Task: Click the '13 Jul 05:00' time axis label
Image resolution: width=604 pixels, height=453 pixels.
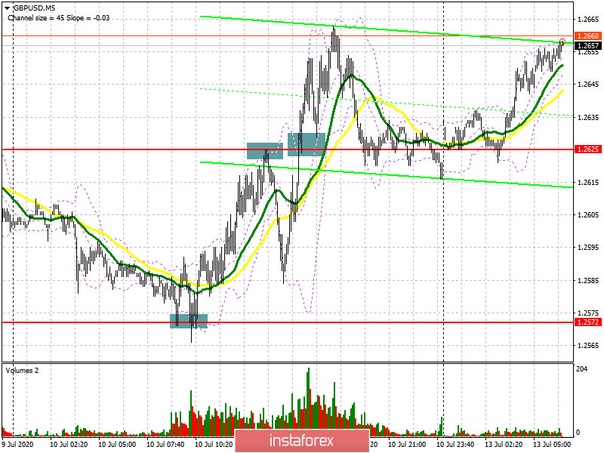Action: click(x=552, y=444)
